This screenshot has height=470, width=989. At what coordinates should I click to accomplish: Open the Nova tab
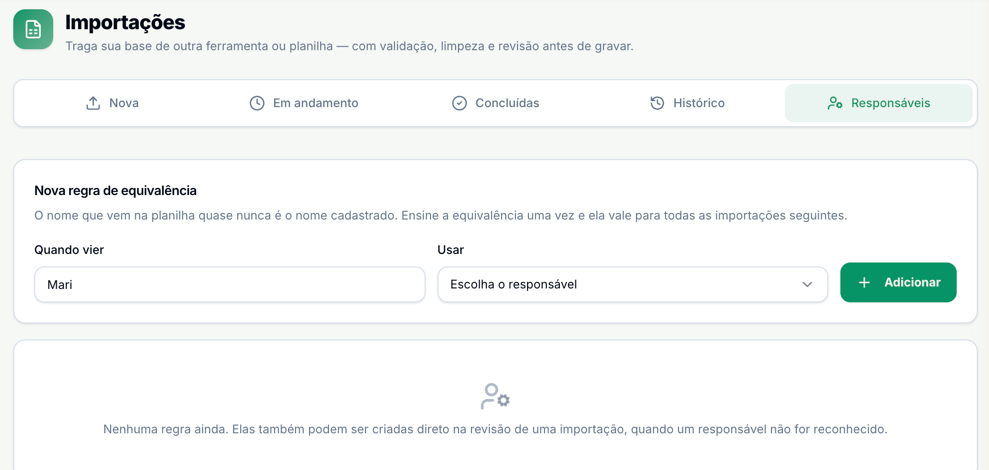pyautogui.click(x=112, y=103)
